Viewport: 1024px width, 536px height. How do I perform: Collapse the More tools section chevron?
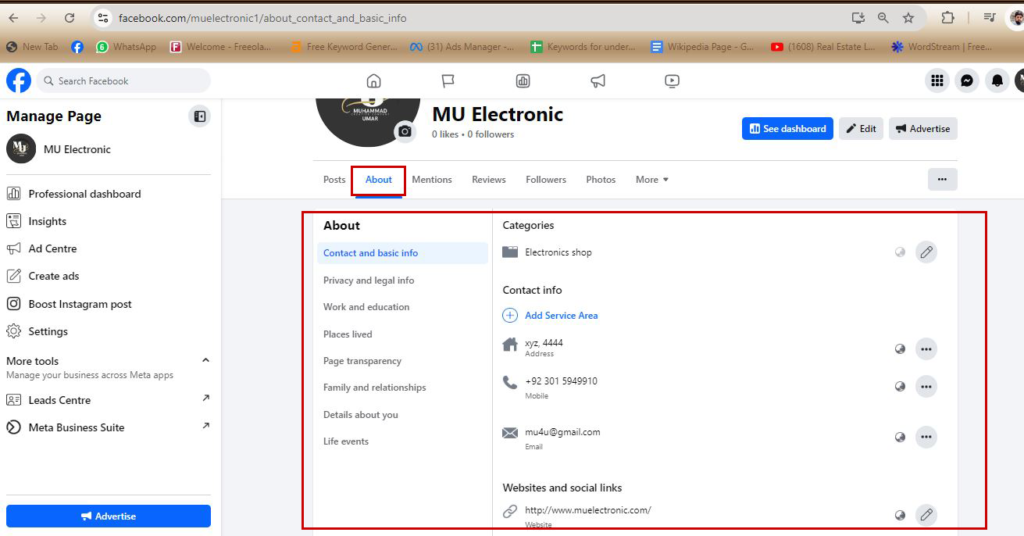[x=206, y=360]
